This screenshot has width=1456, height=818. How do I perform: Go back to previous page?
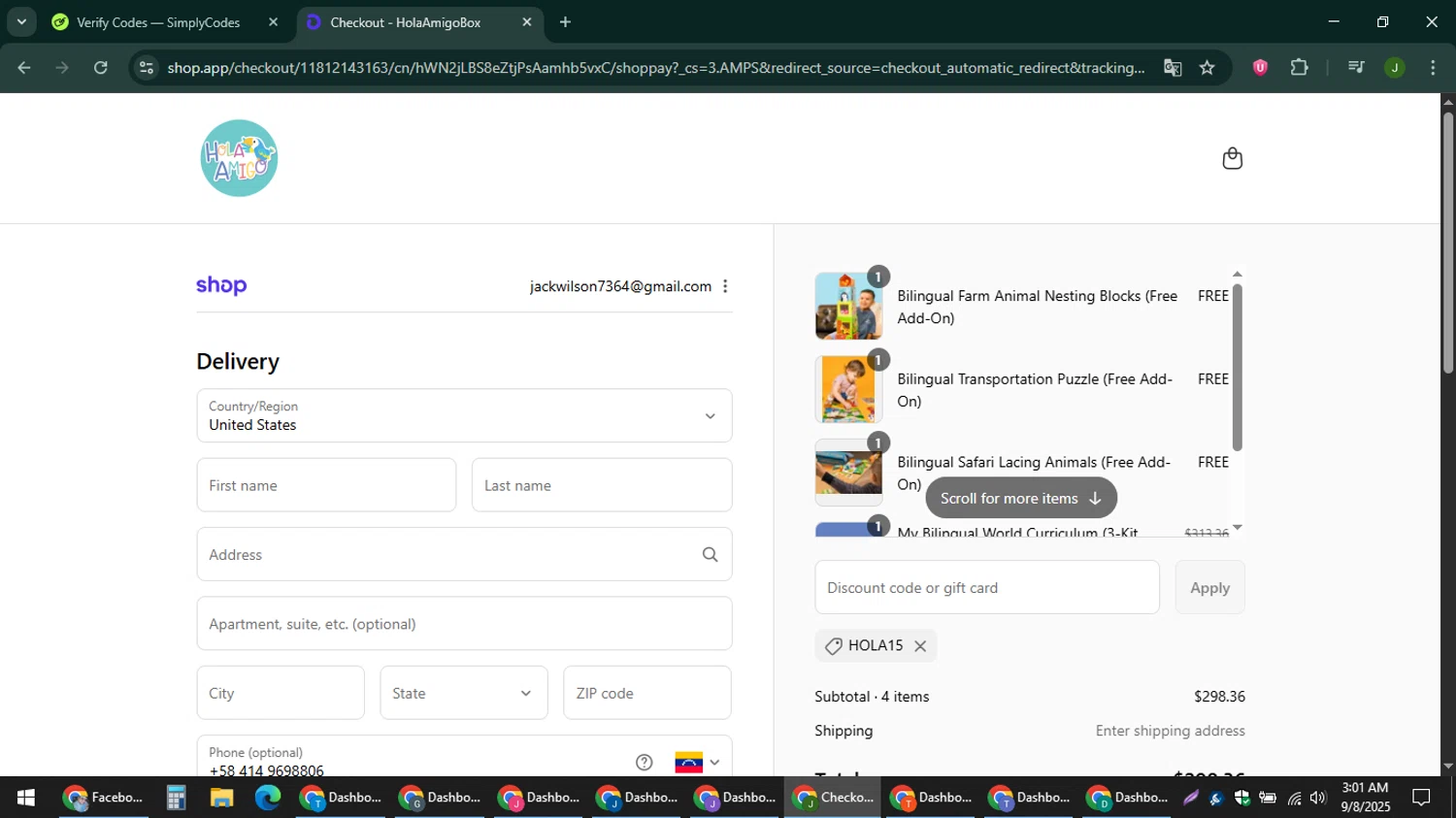point(24,68)
